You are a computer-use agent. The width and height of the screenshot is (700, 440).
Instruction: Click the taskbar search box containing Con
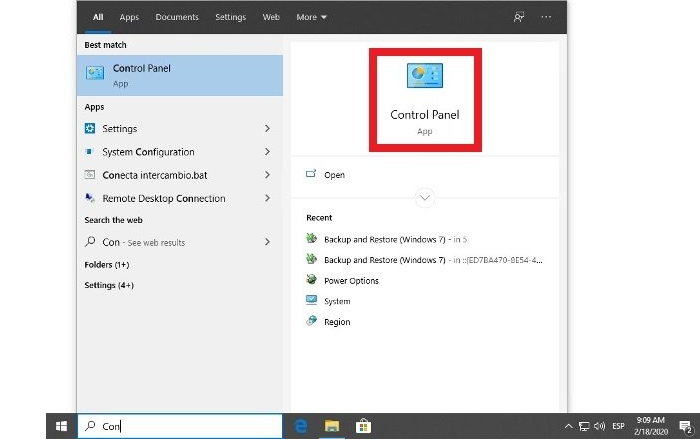point(180,426)
